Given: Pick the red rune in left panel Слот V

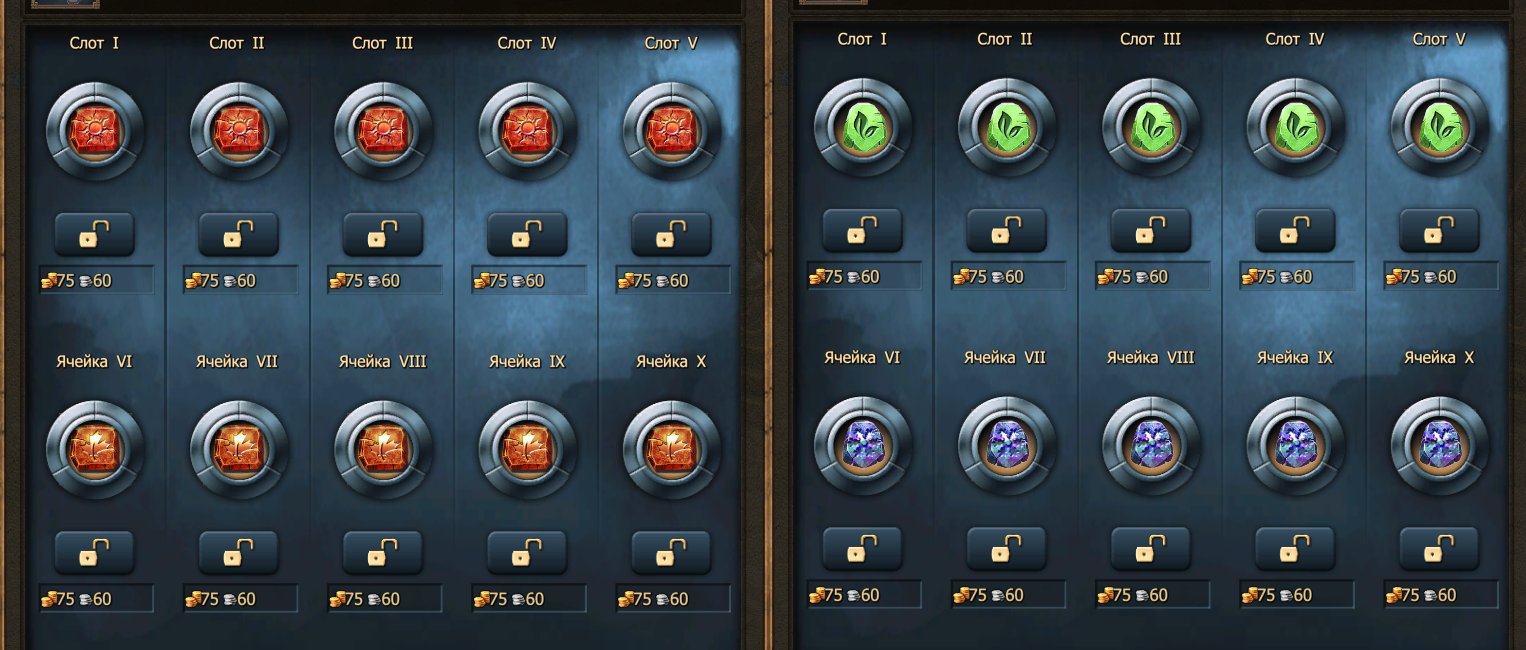Looking at the screenshot, I should point(671,131).
